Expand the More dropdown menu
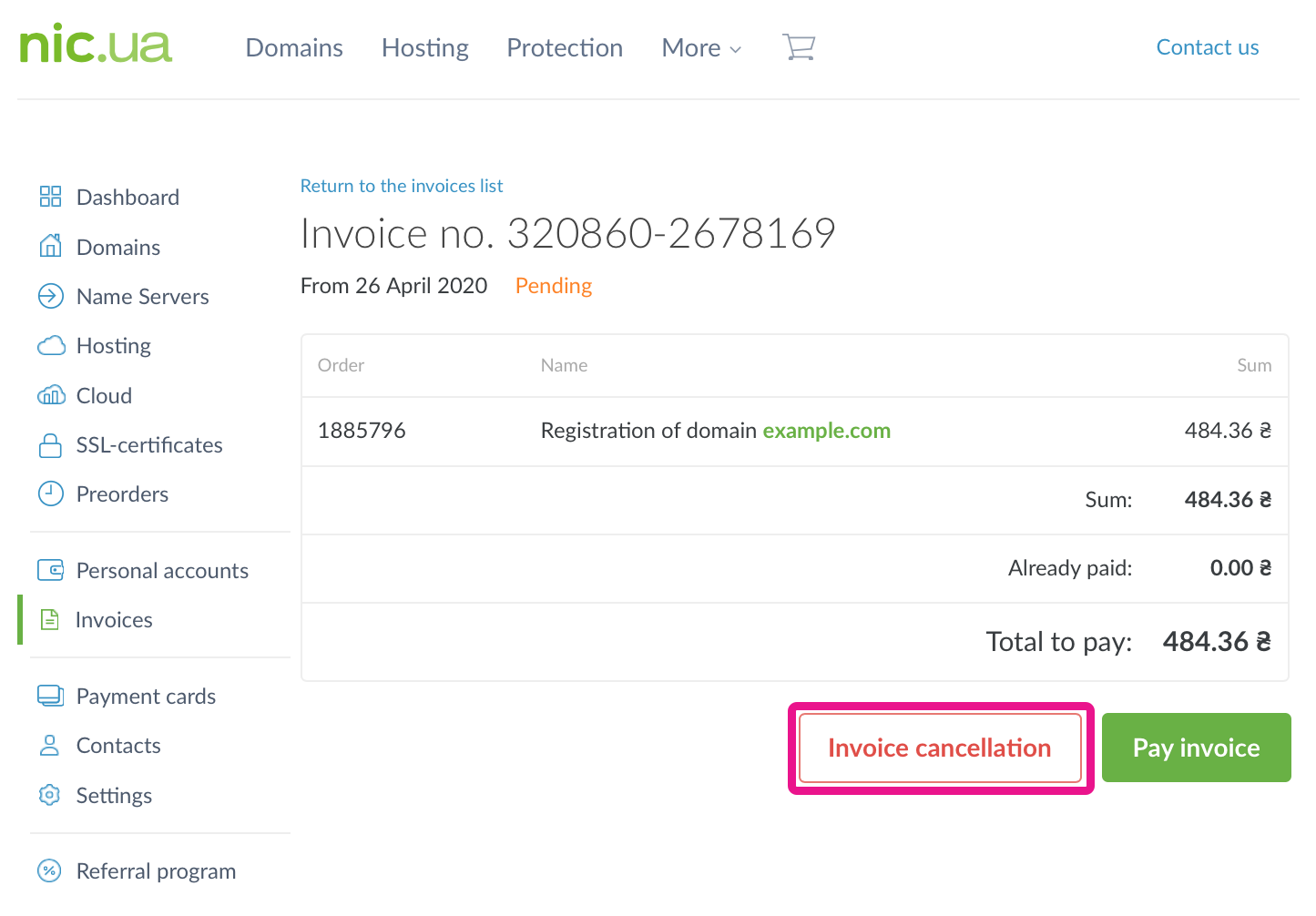Image resolution: width=1316 pixels, height=916 pixels. tap(701, 48)
